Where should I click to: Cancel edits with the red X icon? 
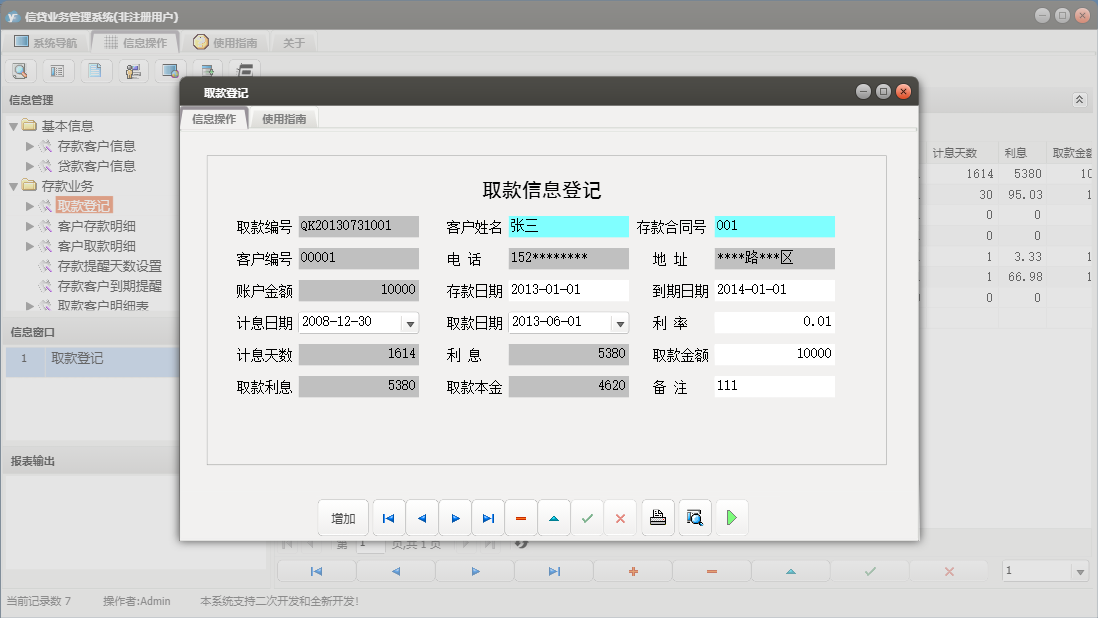pyautogui.click(x=620, y=517)
